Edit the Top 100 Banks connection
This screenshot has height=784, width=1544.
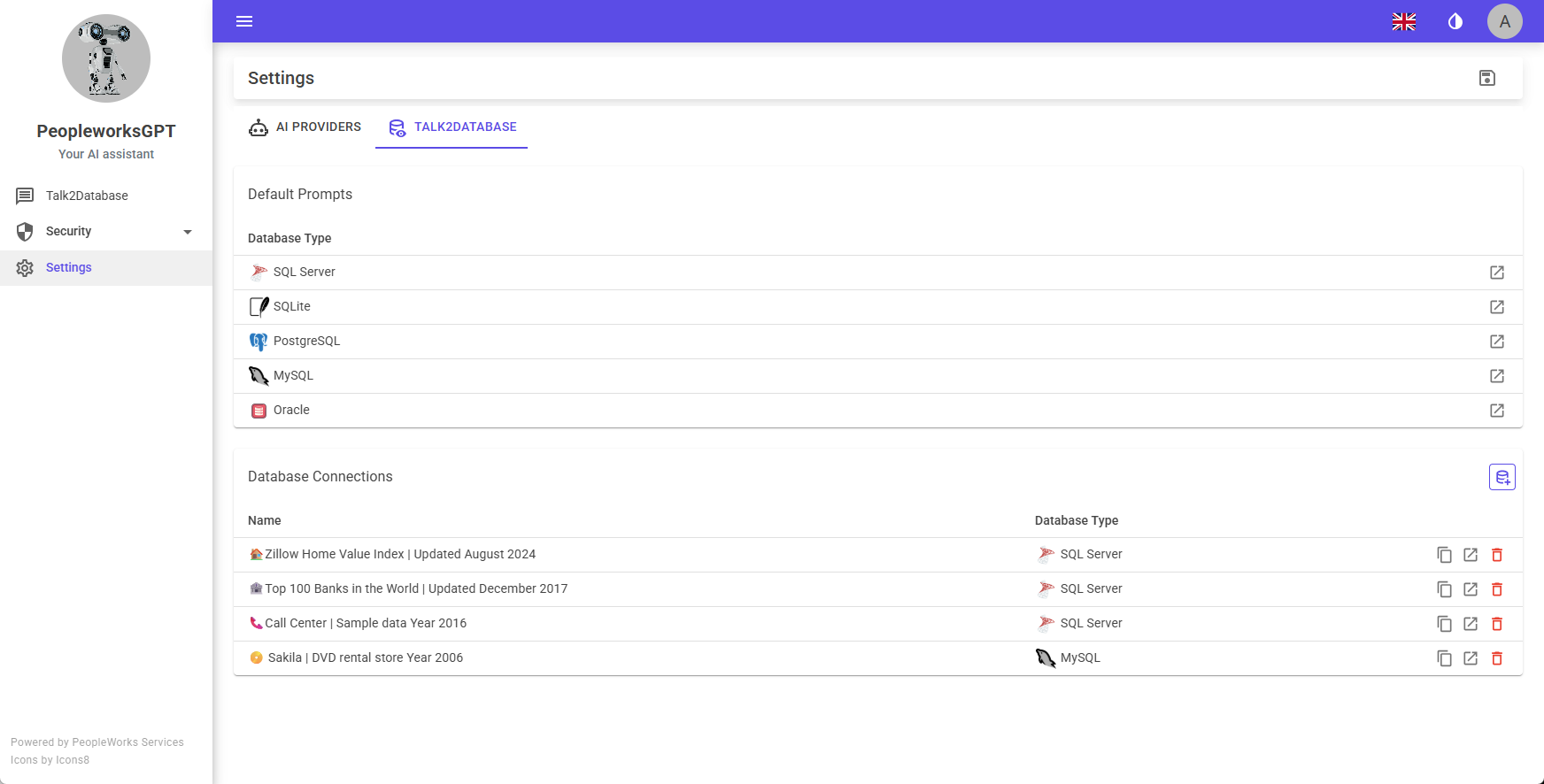coord(1471,589)
